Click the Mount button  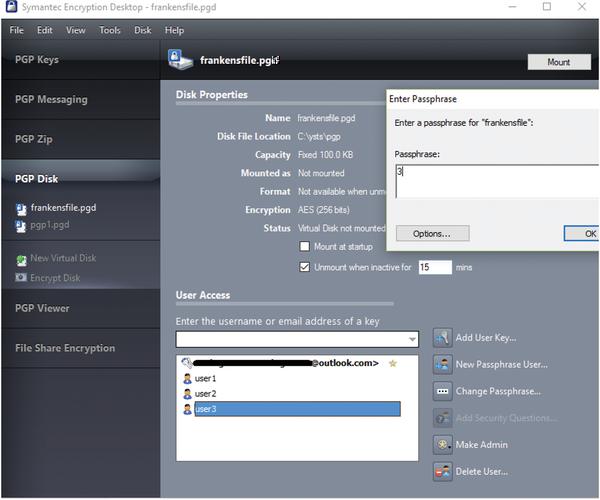pyautogui.click(x=559, y=62)
